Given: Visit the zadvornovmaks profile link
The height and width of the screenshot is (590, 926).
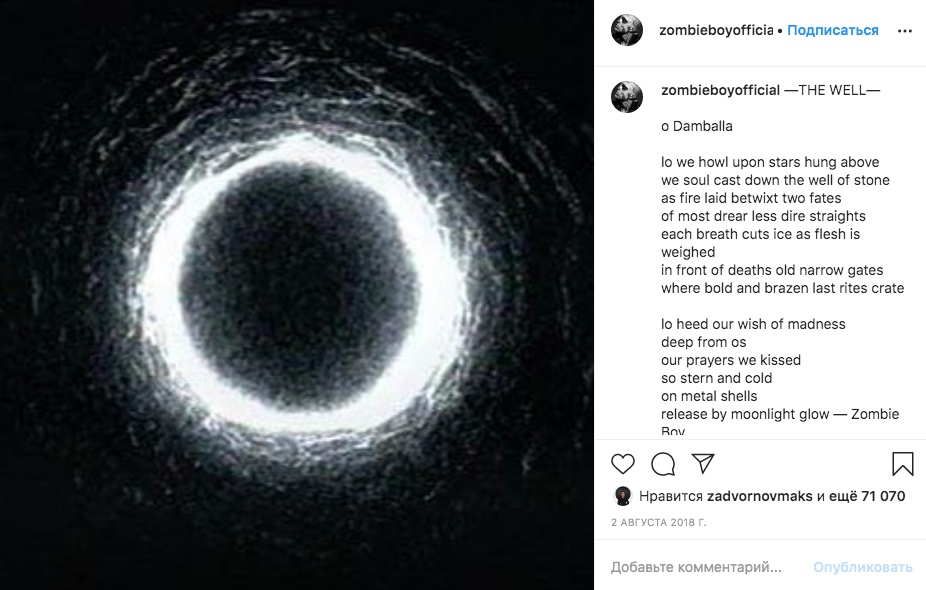Looking at the screenshot, I should 759,496.
